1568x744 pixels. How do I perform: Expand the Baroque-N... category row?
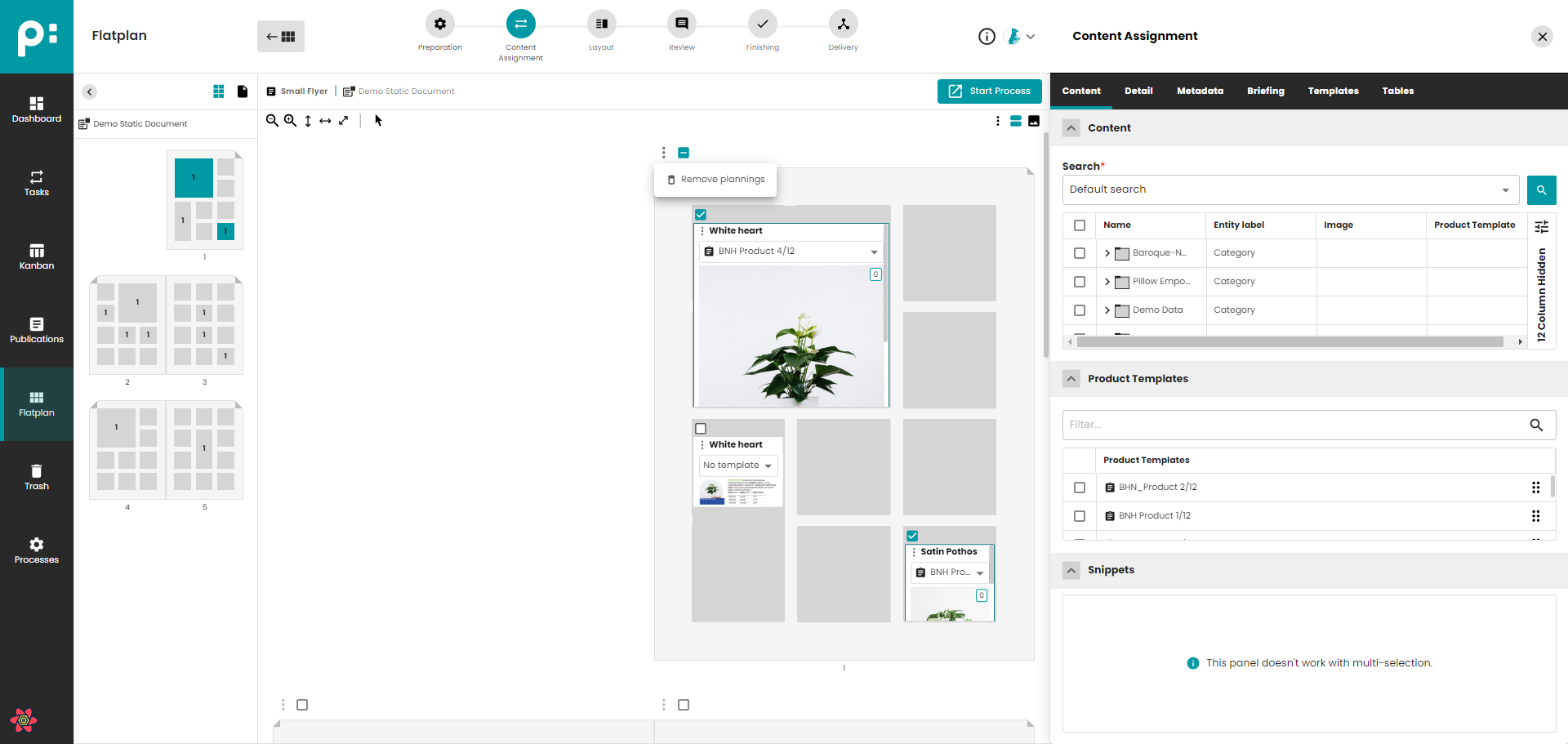(1107, 253)
